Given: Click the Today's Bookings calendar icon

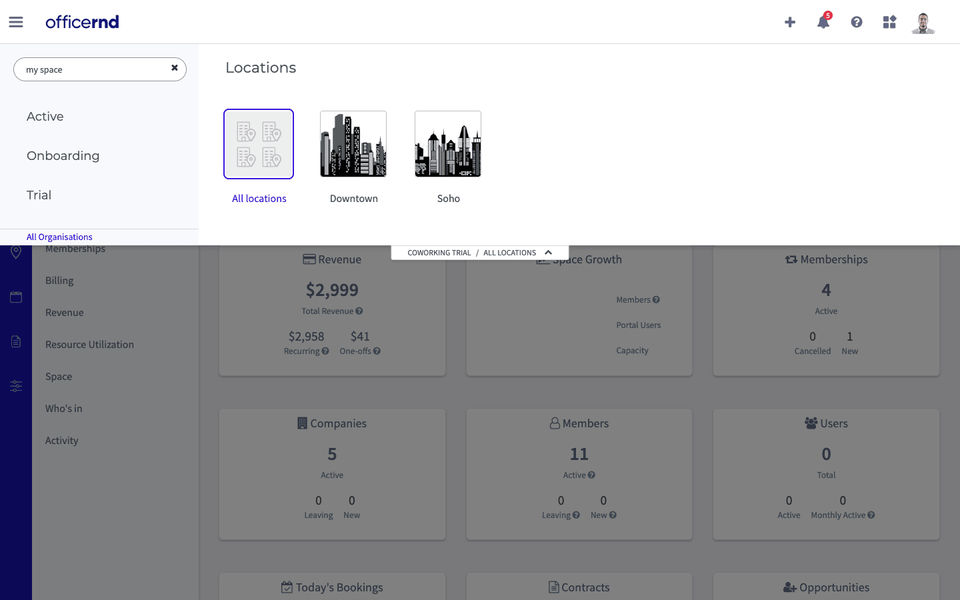Looking at the screenshot, I should click(287, 587).
